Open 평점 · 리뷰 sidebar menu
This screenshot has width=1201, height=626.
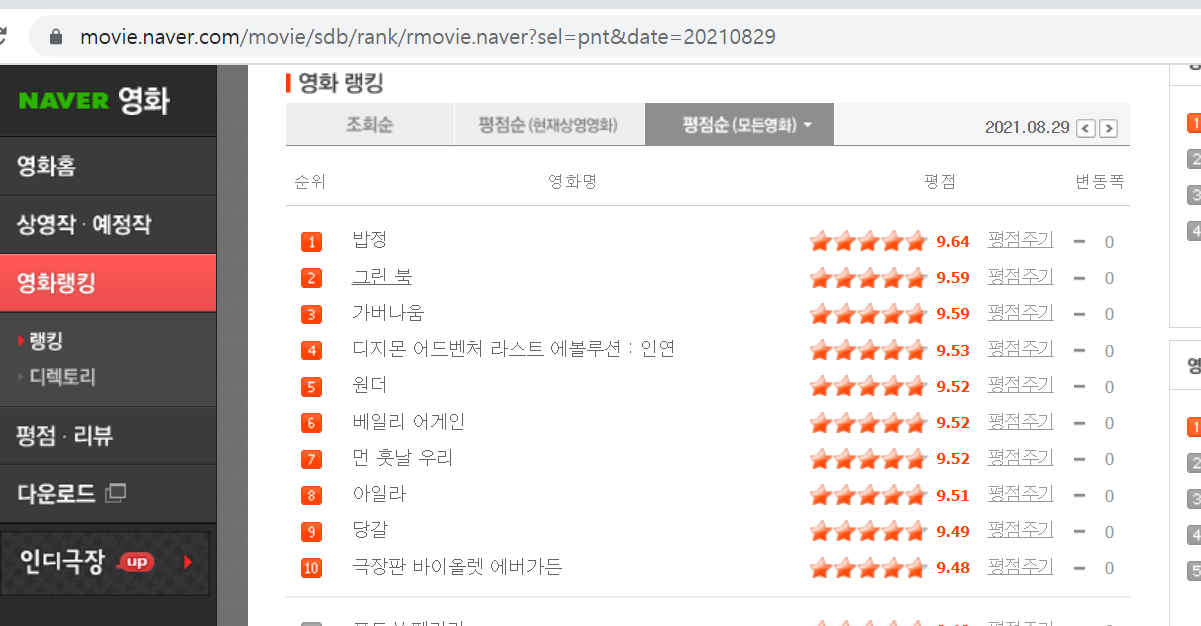click(108, 435)
